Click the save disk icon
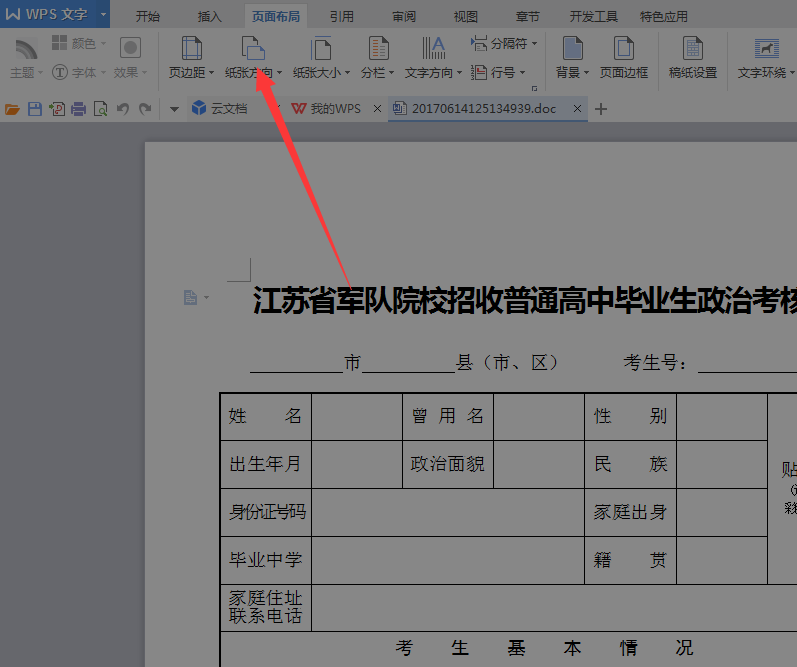 35,109
